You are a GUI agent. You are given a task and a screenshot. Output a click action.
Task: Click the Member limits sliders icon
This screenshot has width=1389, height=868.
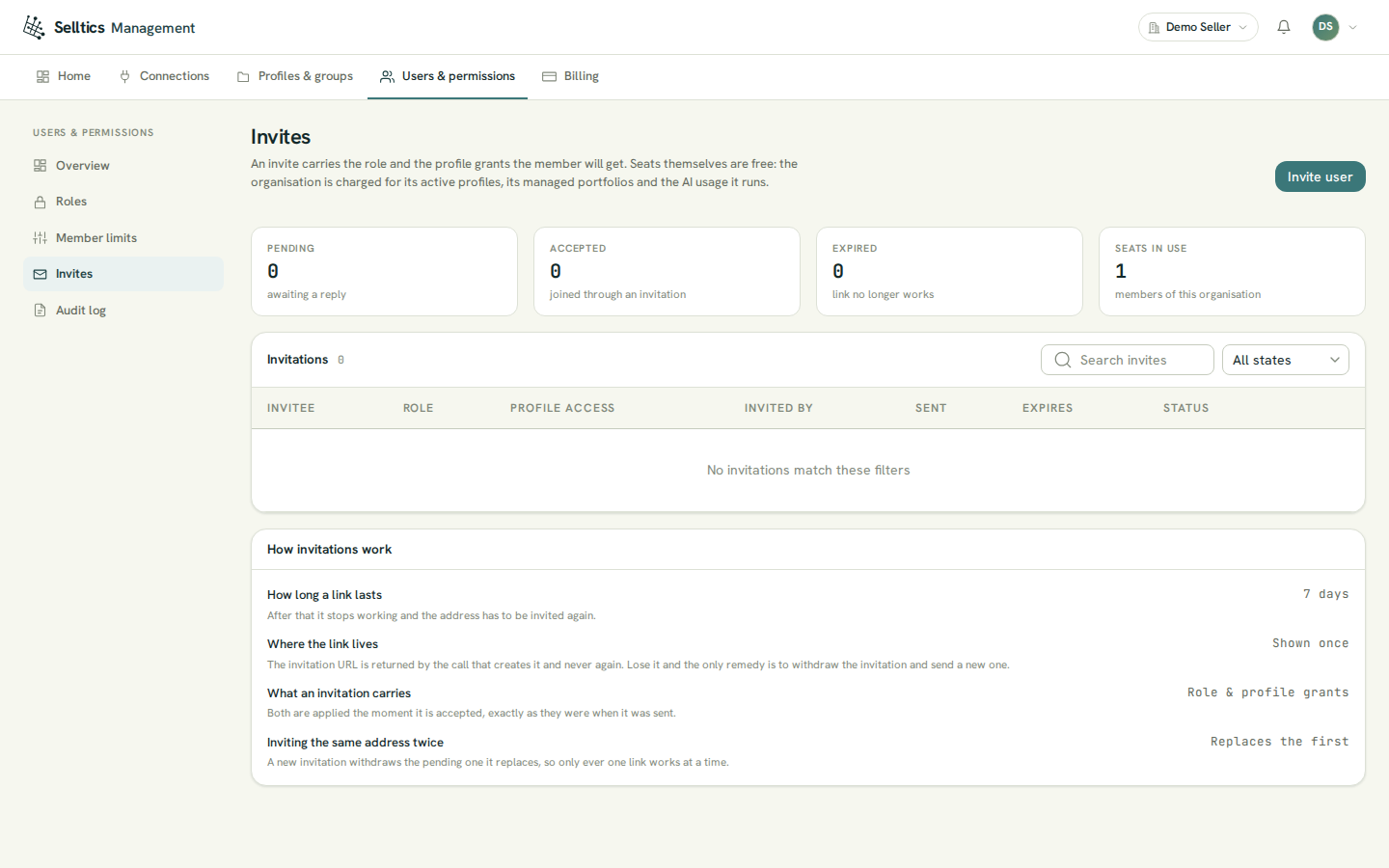tap(41, 238)
